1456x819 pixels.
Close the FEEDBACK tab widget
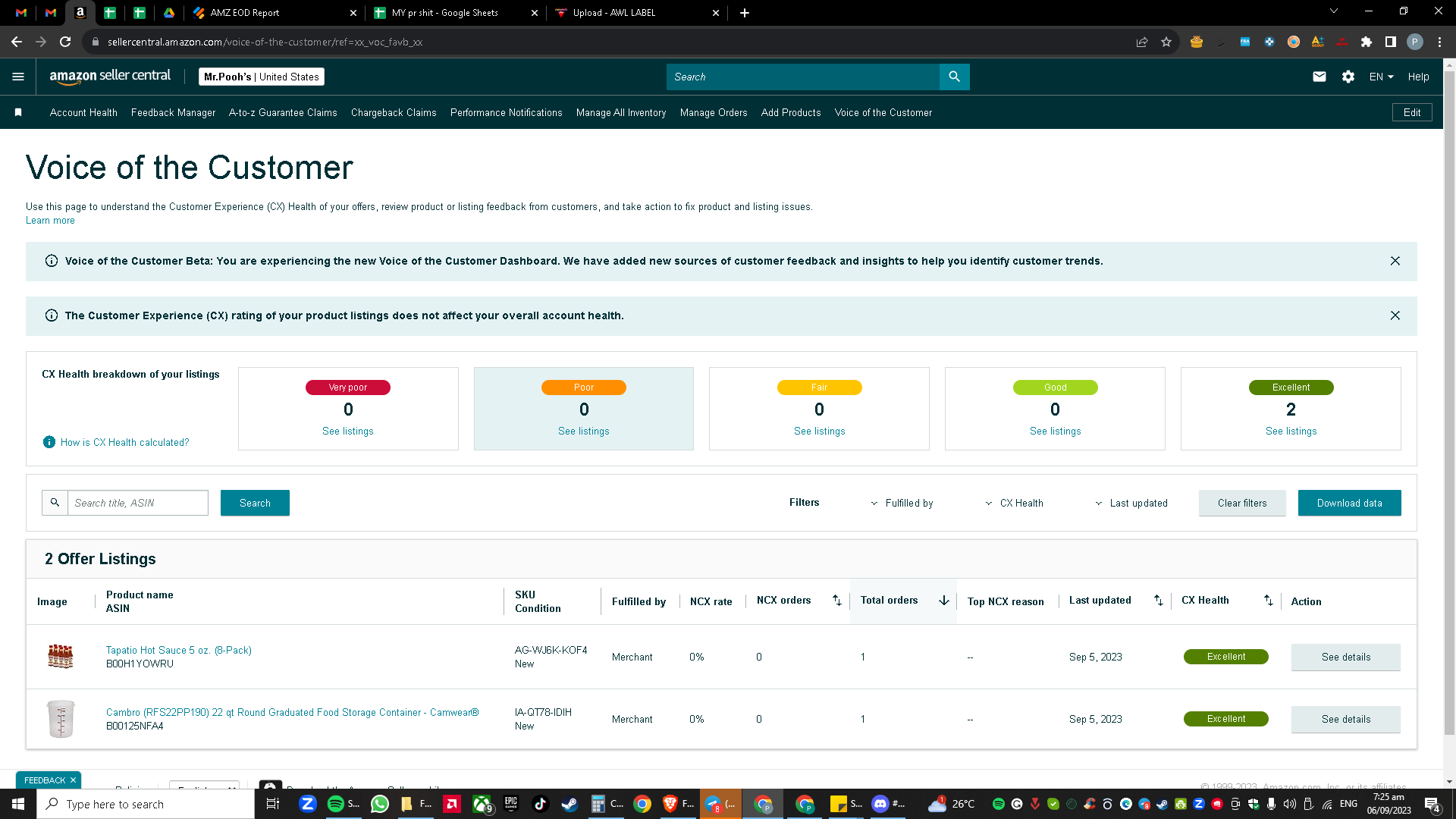click(x=73, y=780)
